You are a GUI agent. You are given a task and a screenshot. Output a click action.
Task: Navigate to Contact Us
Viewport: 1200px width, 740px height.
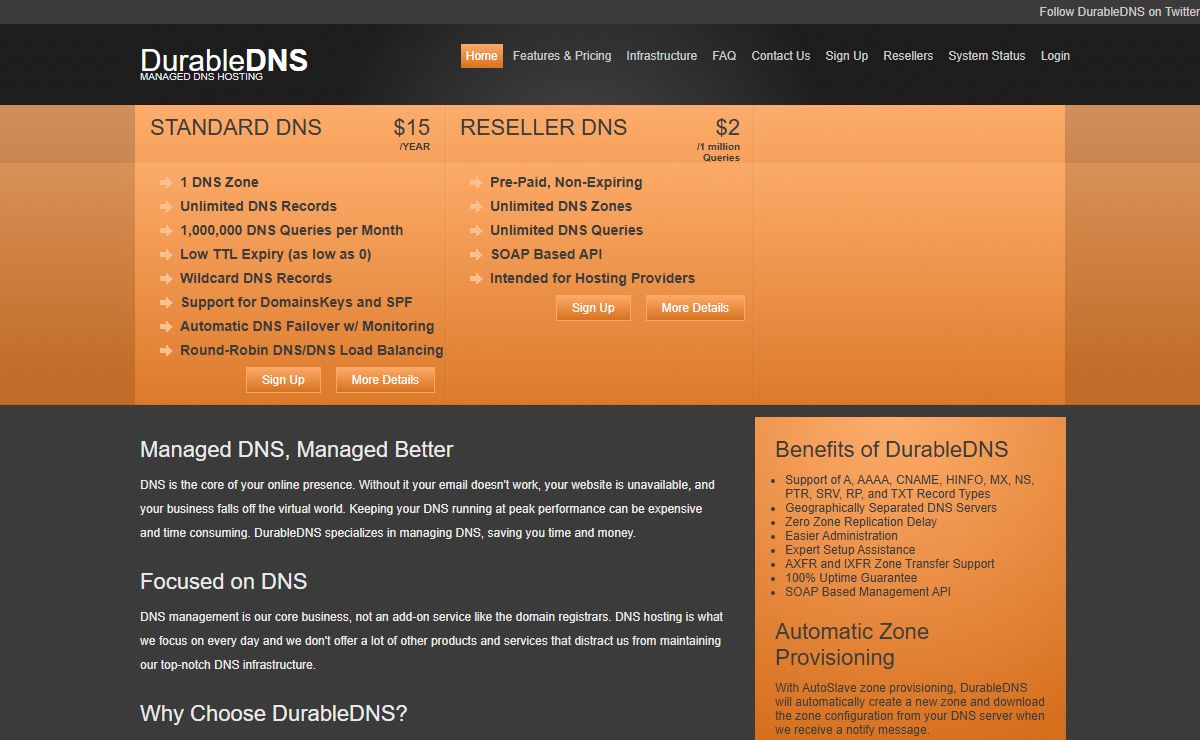[781, 56]
